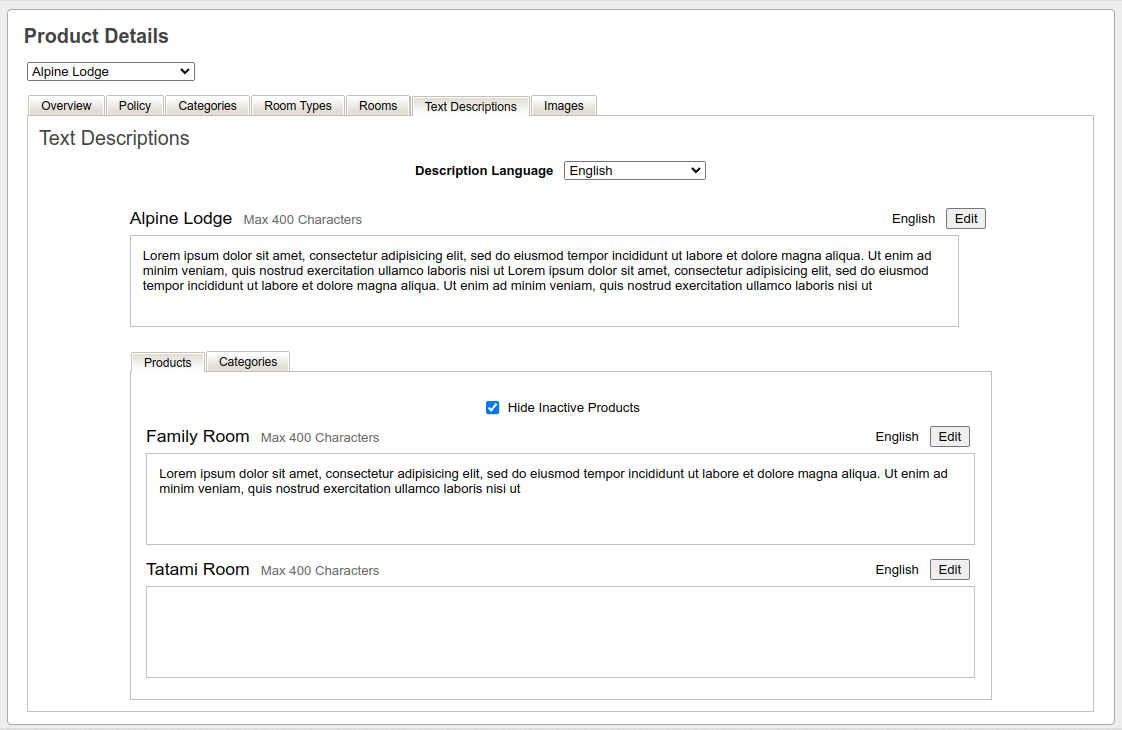Click the Text Descriptions tab
Viewport: 1122px width, 730px height.
(x=470, y=107)
